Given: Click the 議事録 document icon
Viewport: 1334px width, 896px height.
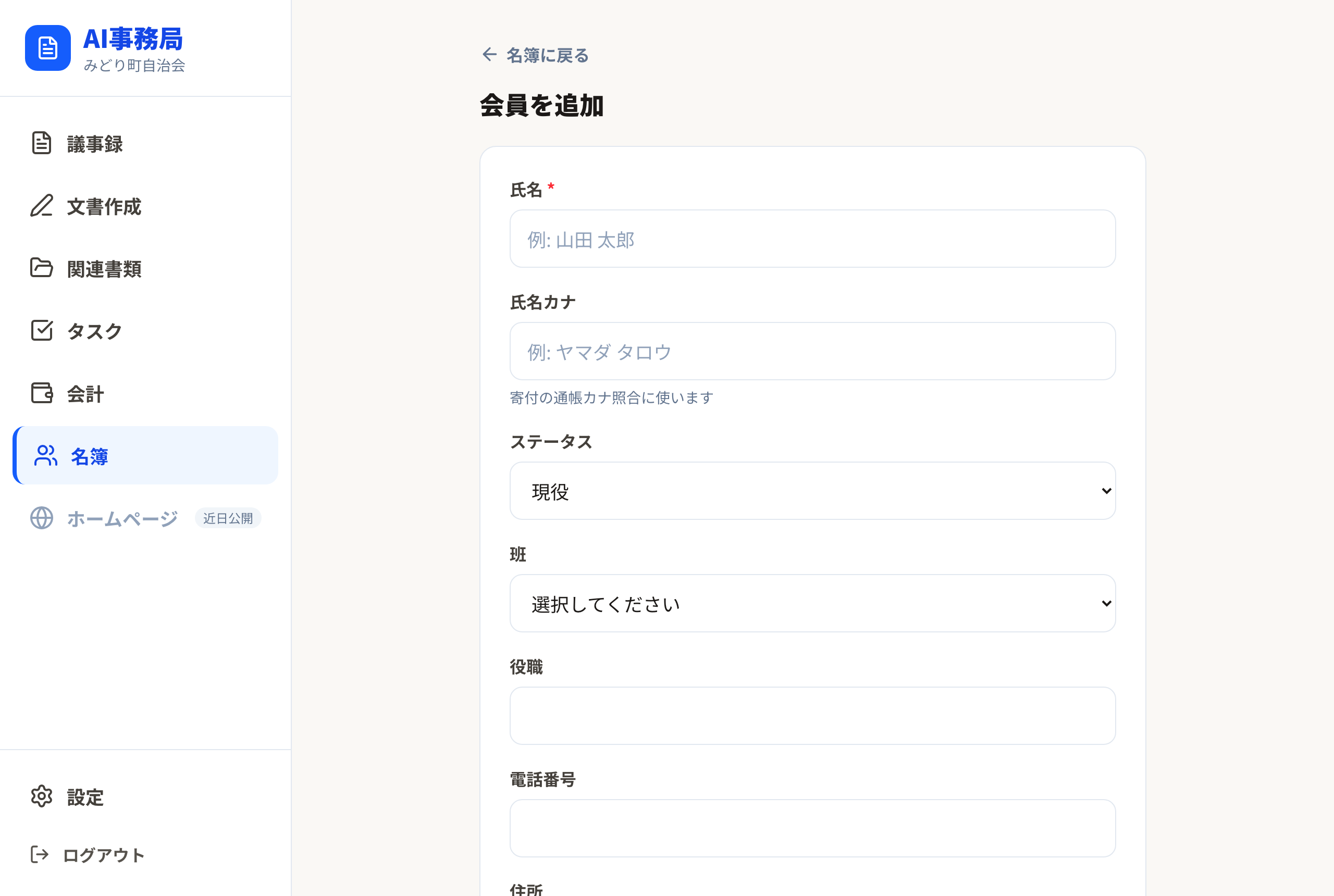Looking at the screenshot, I should 42,143.
